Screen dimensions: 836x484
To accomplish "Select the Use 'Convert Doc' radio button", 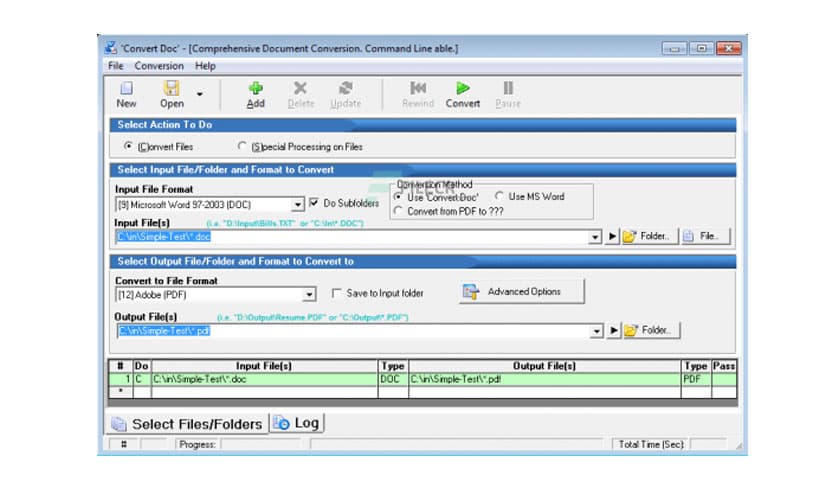I will pos(398,197).
